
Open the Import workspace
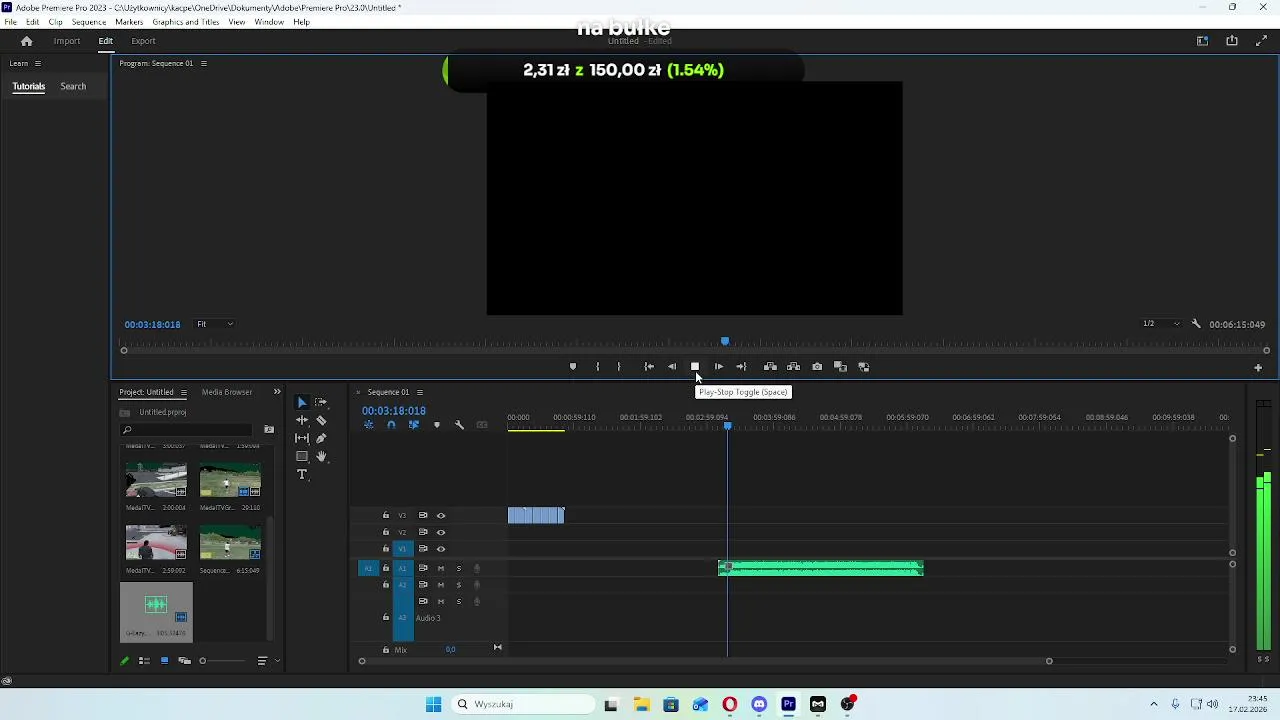(x=67, y=41)
